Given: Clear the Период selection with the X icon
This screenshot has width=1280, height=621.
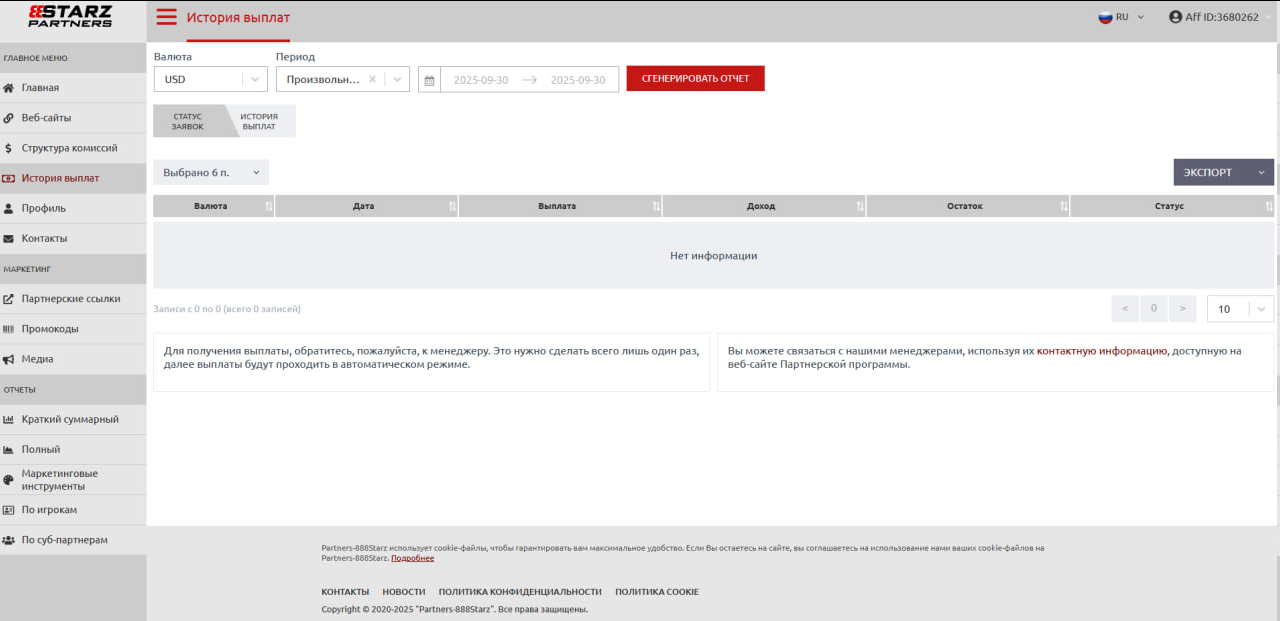Looking at the screenshot, I should 372,80.
